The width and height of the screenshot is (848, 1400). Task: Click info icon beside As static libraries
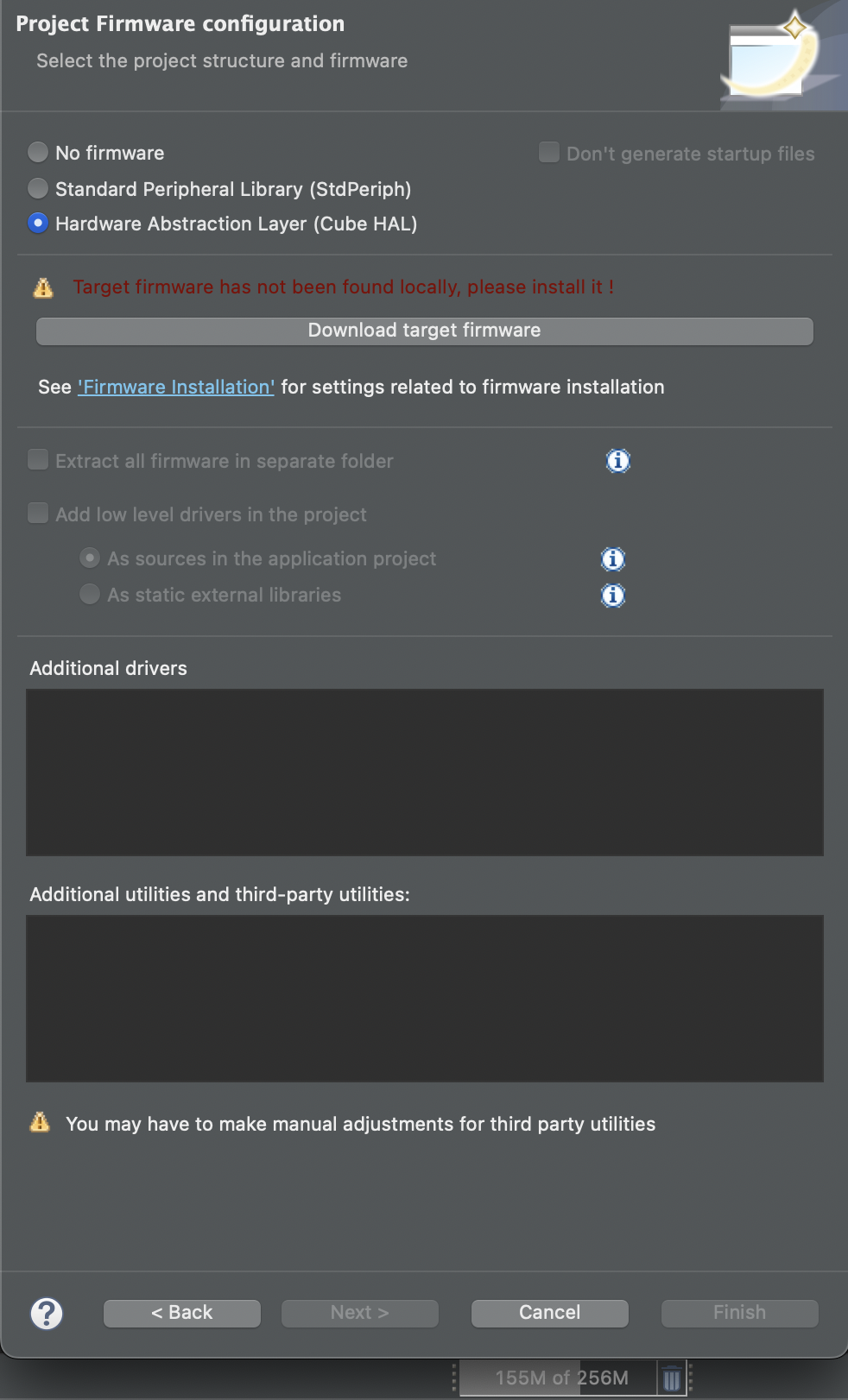click(613, 596)
